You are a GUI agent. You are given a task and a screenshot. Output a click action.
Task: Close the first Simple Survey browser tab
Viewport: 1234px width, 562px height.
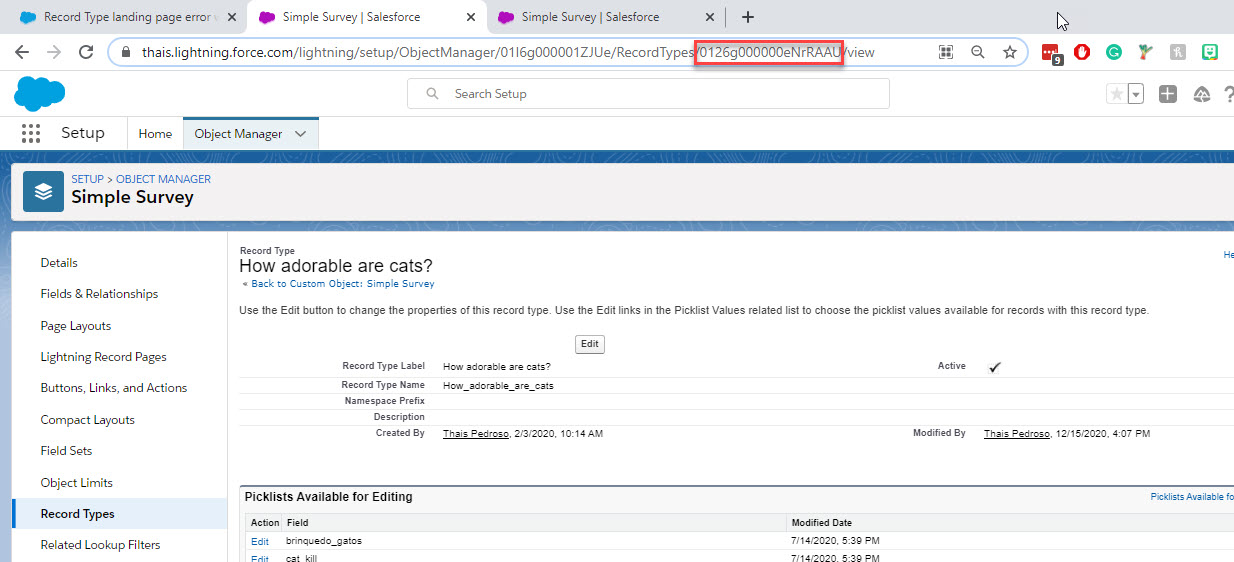click(472, 17)
